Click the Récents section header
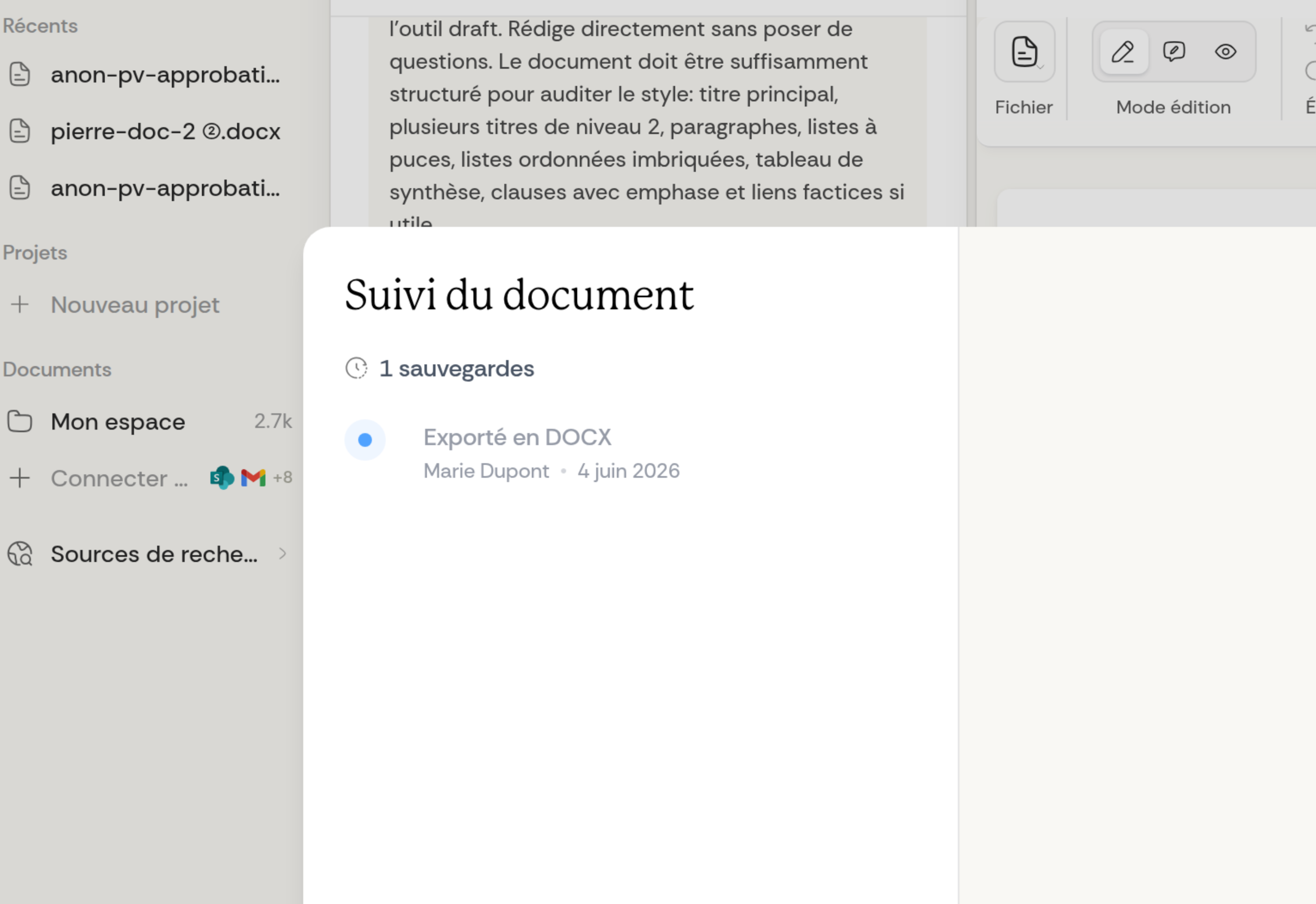 point(40,26)
